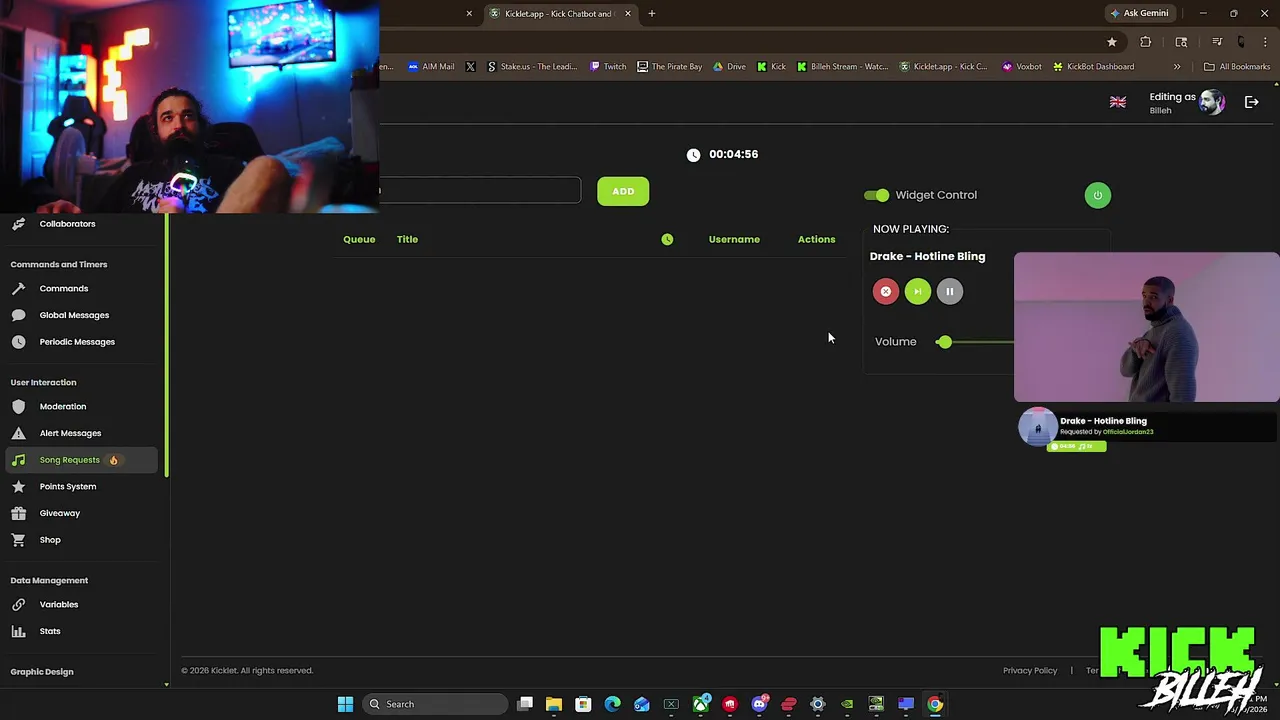Open Google Chrome taskbar icon
The width and height of the screenshot is (1280, 720).
(935, 704)
